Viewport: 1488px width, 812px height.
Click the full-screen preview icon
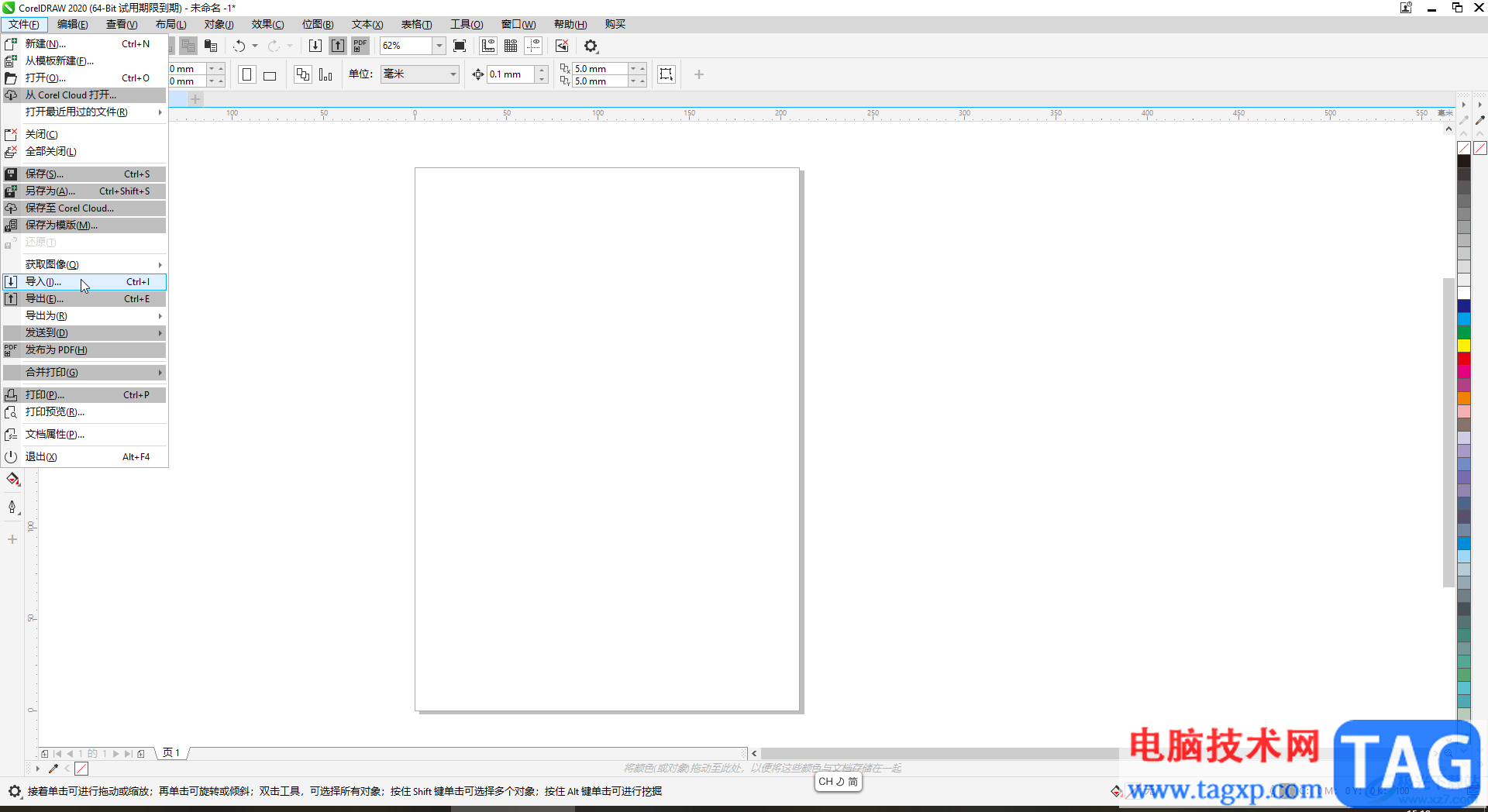(x=460, y=46)
